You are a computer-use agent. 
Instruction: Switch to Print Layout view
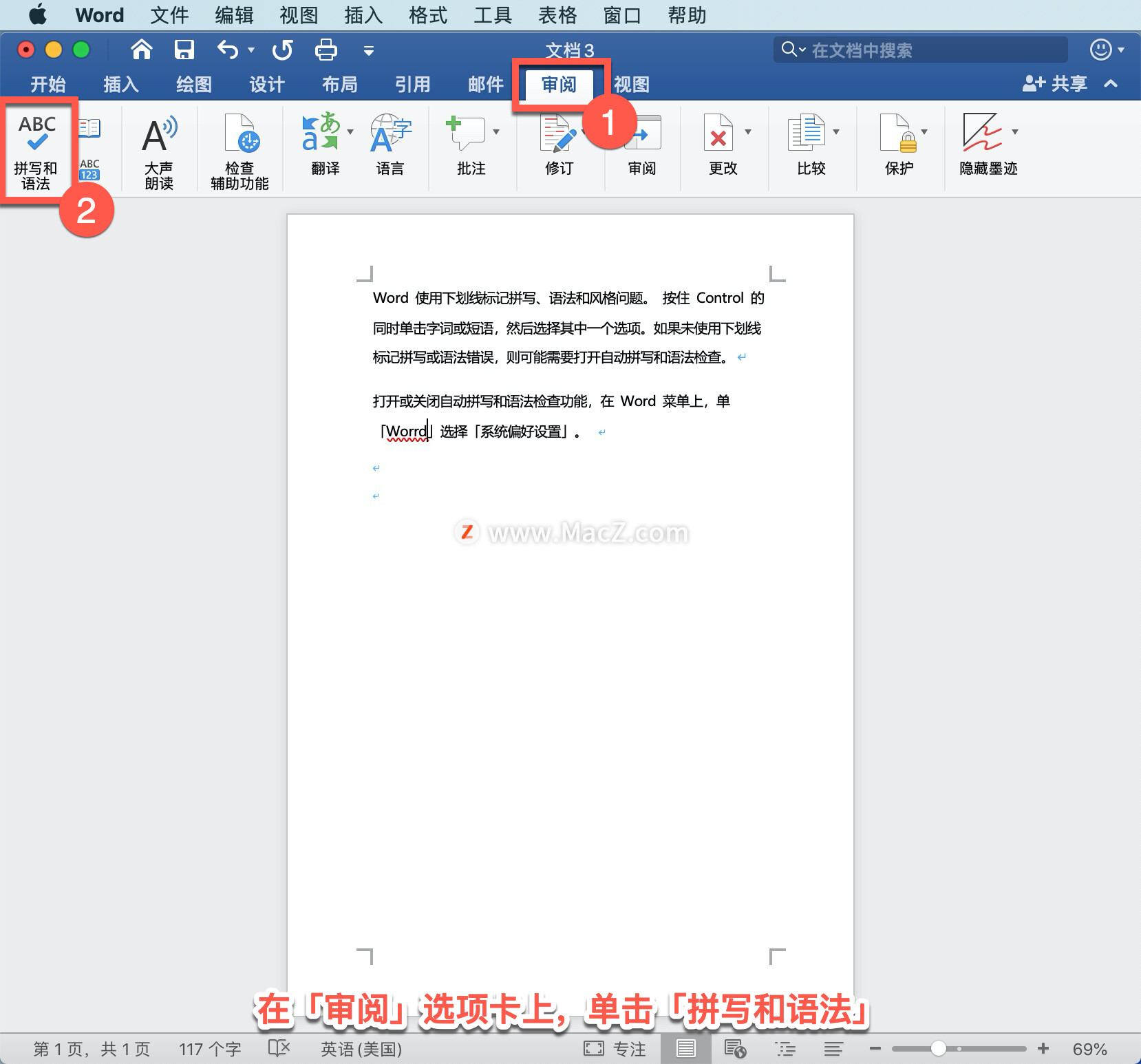click(685, 1049)
